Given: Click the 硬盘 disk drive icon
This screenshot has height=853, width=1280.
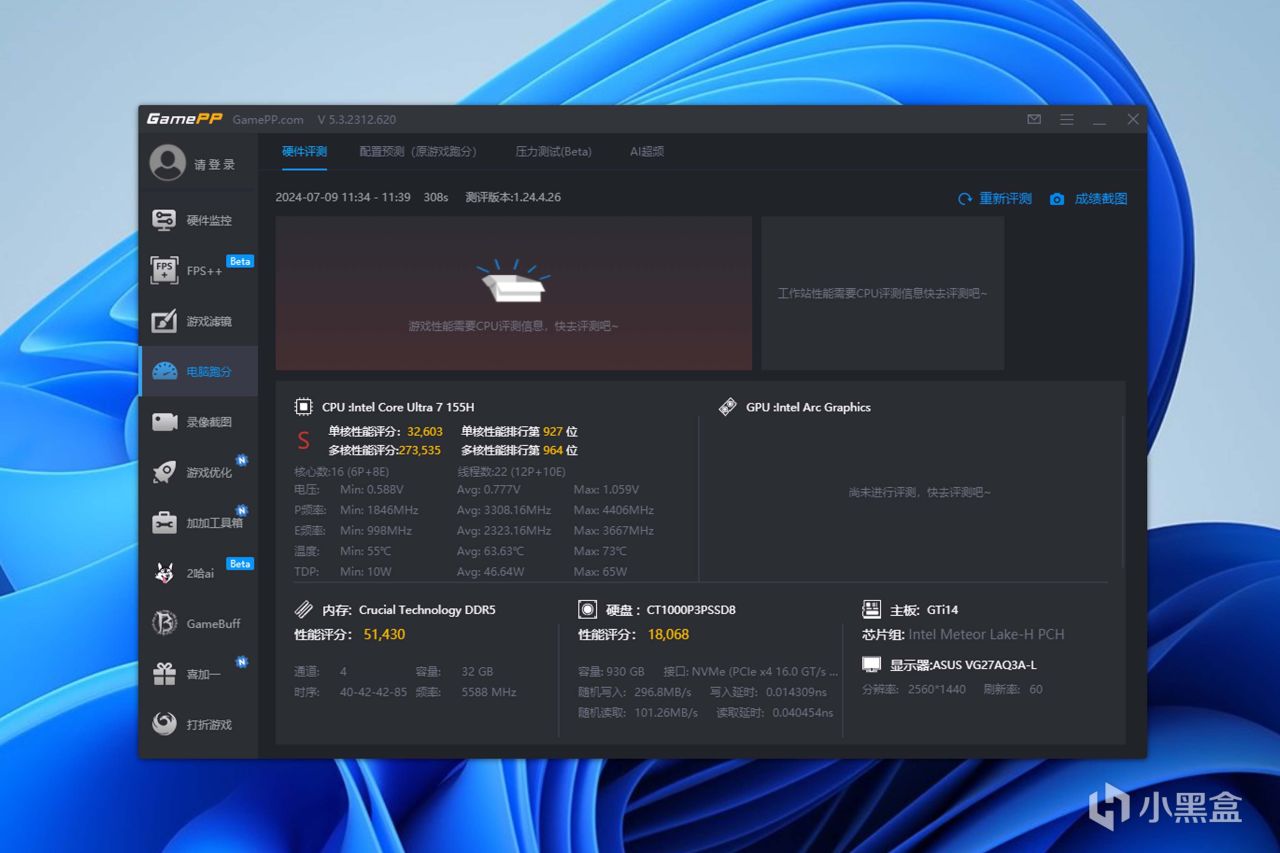Looking at the screenshot, I should (x=588, y=609).
